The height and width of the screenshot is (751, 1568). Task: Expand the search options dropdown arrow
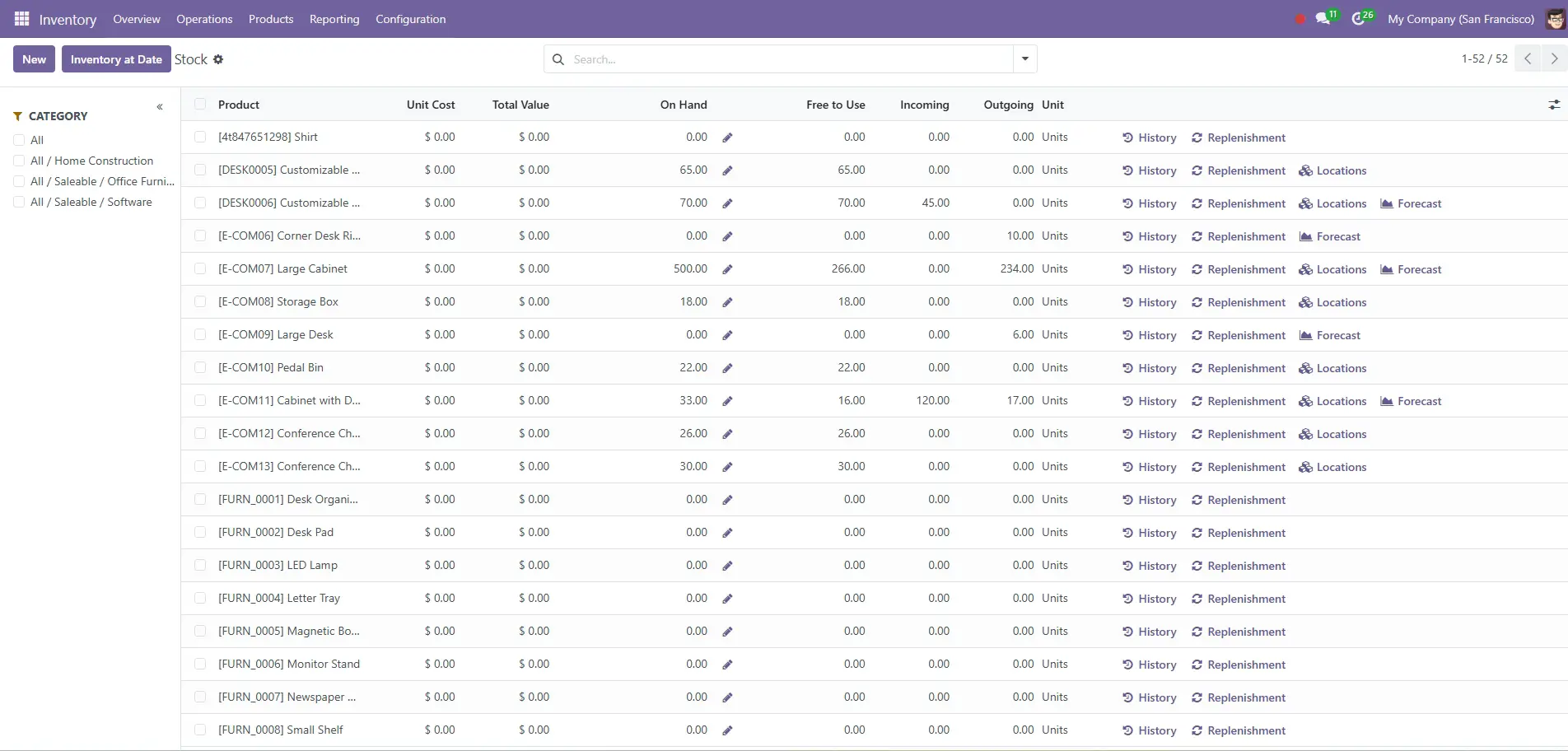1024,59
